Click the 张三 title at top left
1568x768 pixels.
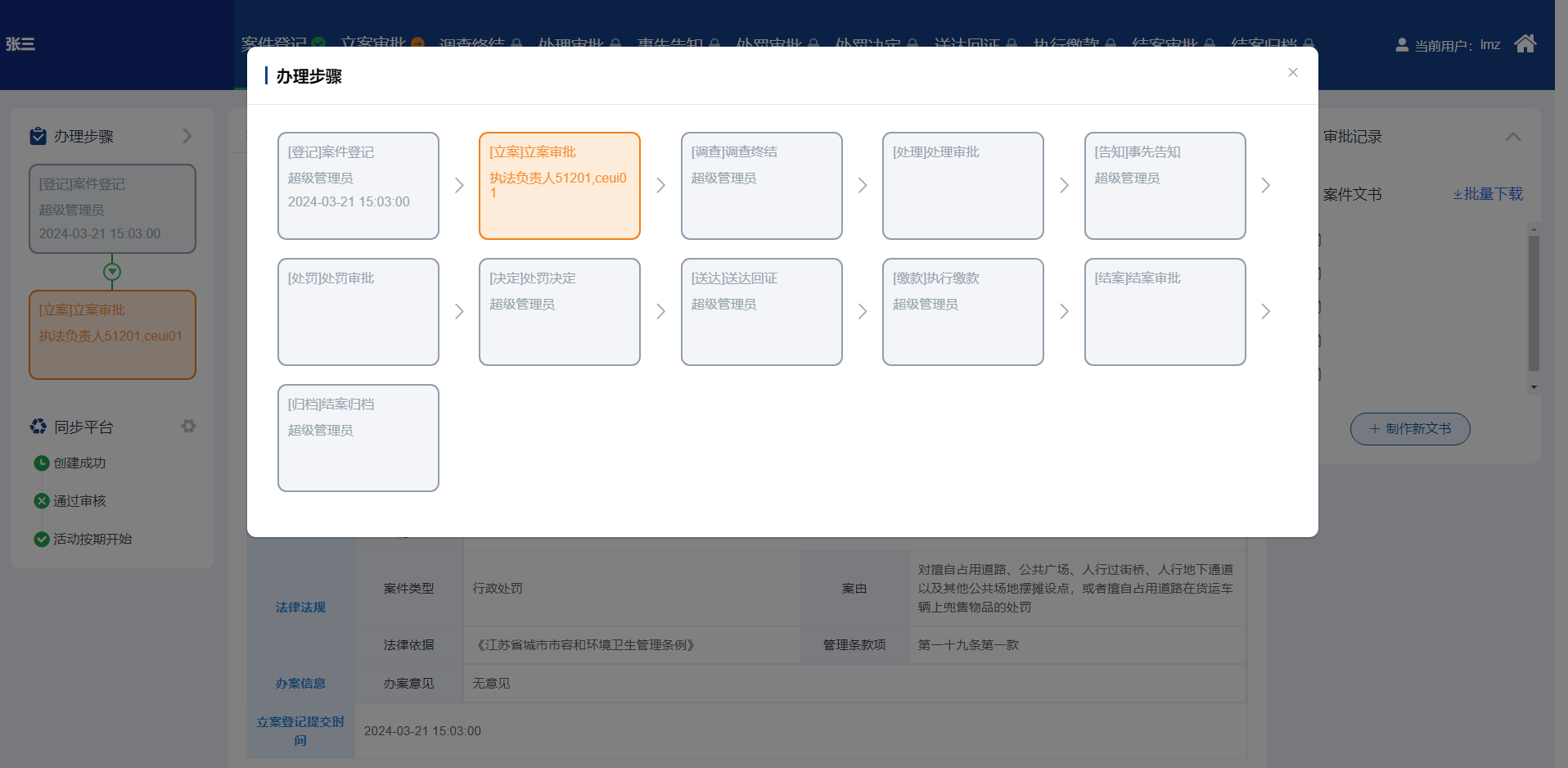point(20,44)
